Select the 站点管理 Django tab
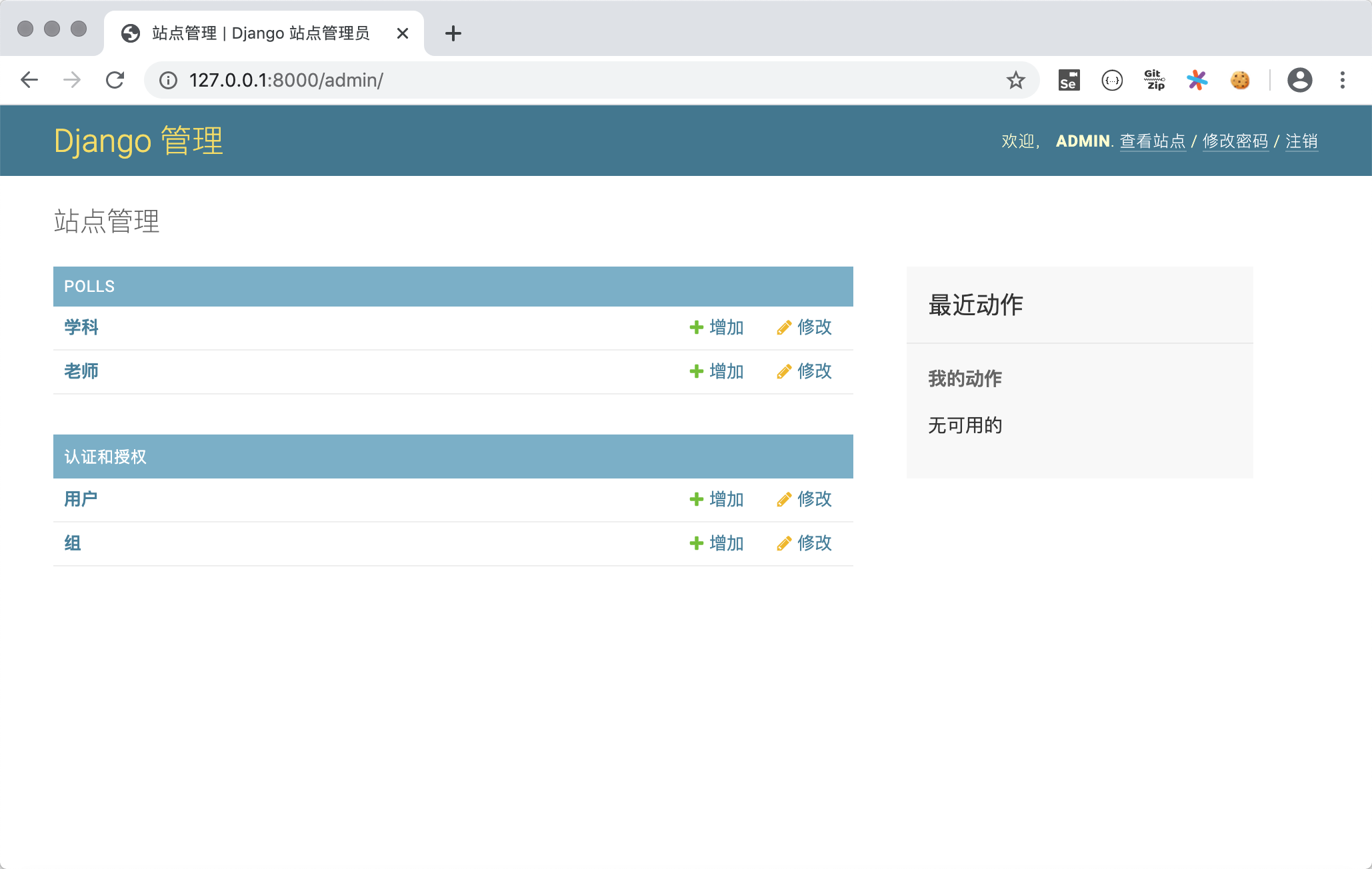The height and width of the screenshot is (869, 1372). pos(260,33)
